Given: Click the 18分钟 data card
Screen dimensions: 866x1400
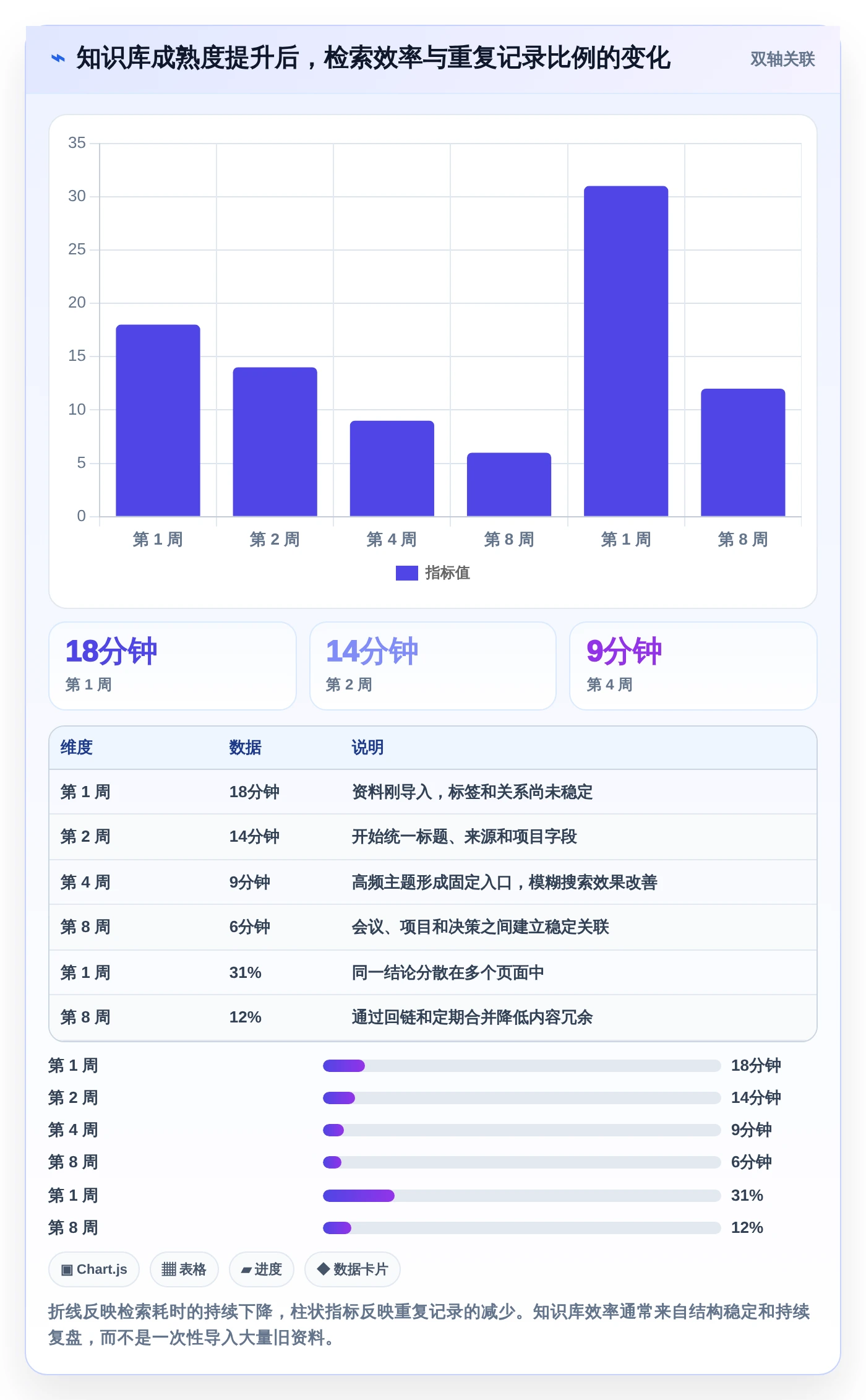Looking at the screenshot, I should (173, 666).
